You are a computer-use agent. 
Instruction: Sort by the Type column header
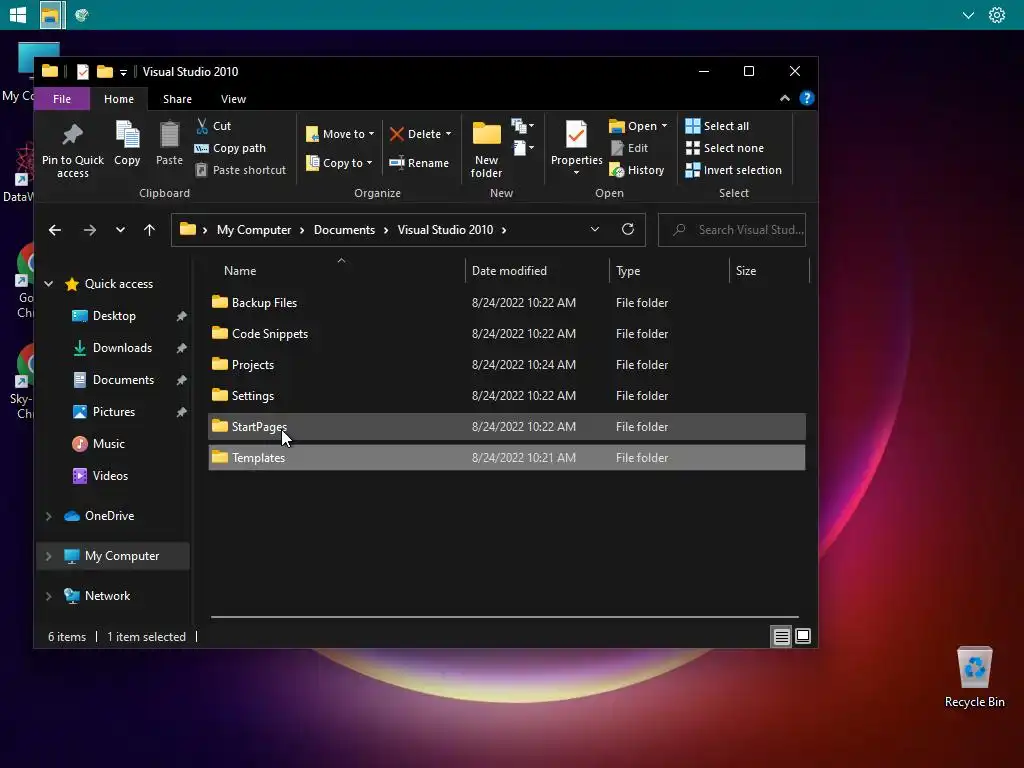[x=628, y=271]
